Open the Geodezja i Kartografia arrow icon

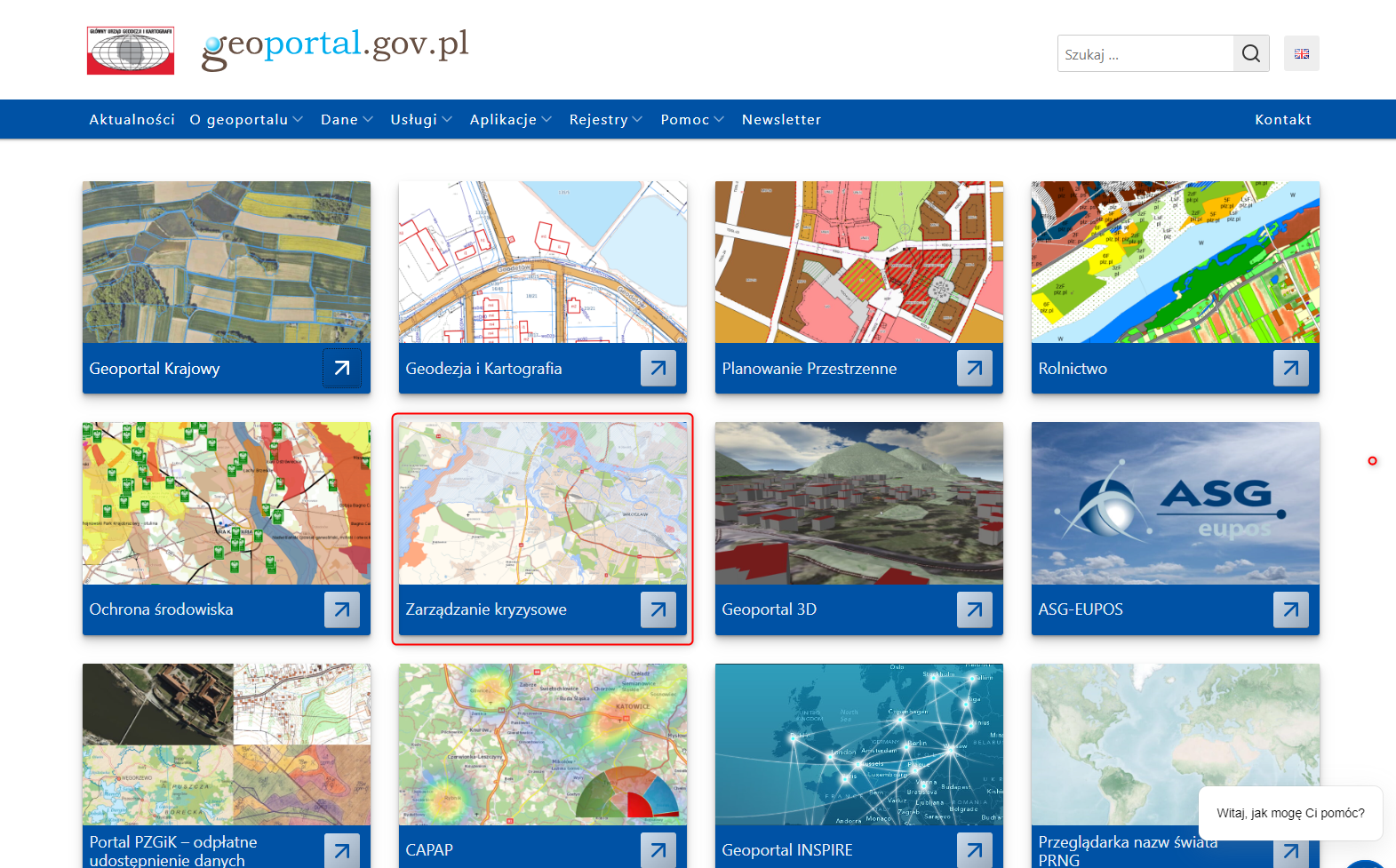658,369
